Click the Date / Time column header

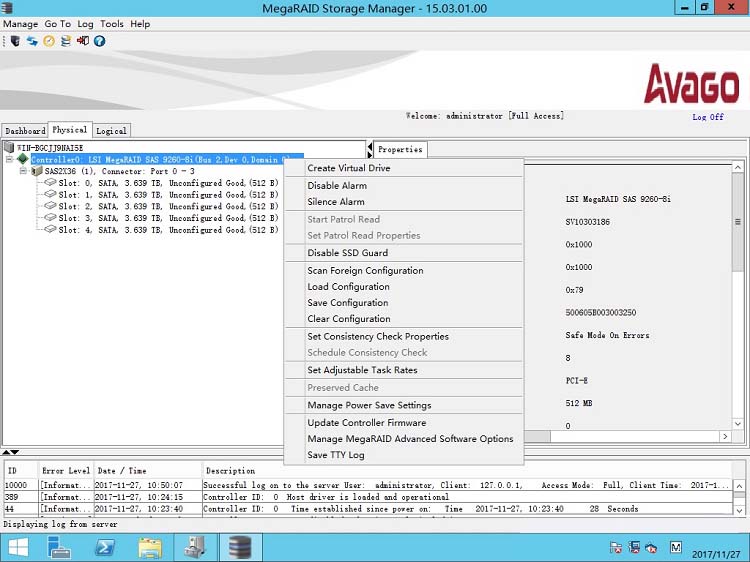coord(147,471)
